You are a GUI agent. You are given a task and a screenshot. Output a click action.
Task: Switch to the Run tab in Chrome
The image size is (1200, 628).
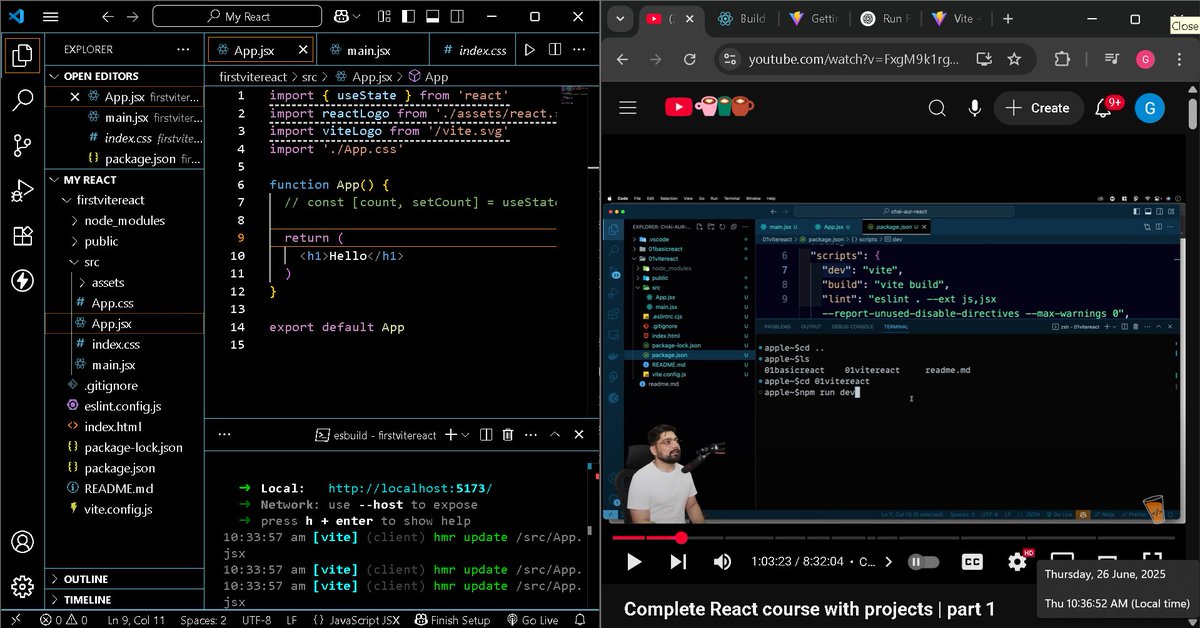883,19
